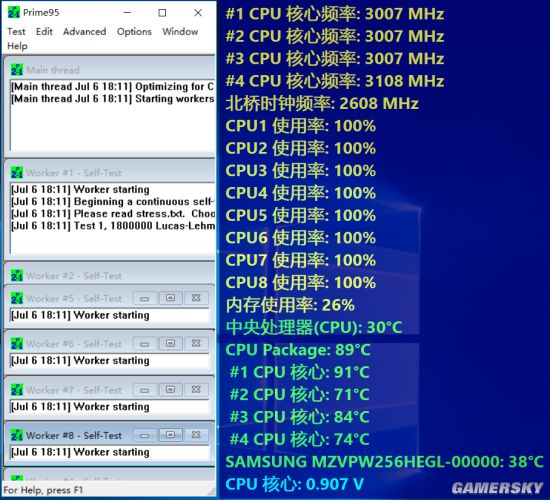Image resolution: width=550 pixels, height=500 pixels.
Task: Maximize the Worker #6 sub-window
Action: (170, 343)
